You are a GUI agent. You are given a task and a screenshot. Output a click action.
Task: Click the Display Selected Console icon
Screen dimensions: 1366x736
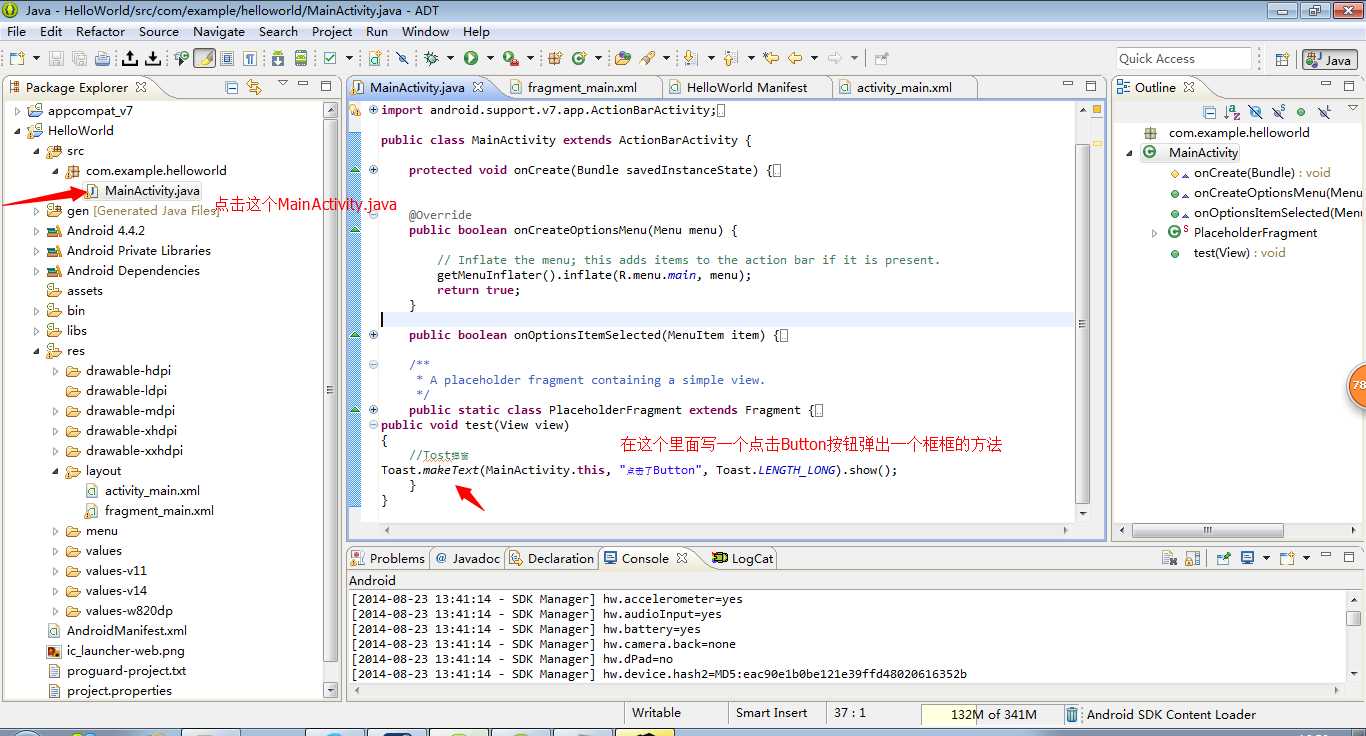(x=1248, y=557)
